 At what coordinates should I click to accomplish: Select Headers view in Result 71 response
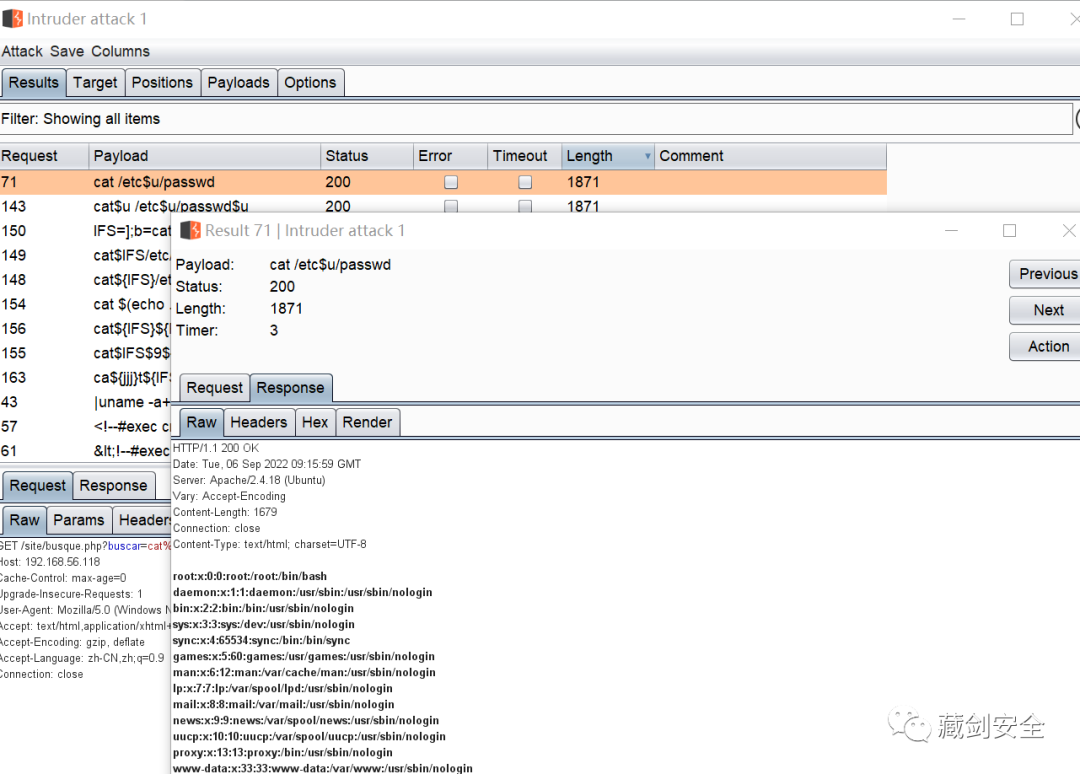[x=259, y=422]
